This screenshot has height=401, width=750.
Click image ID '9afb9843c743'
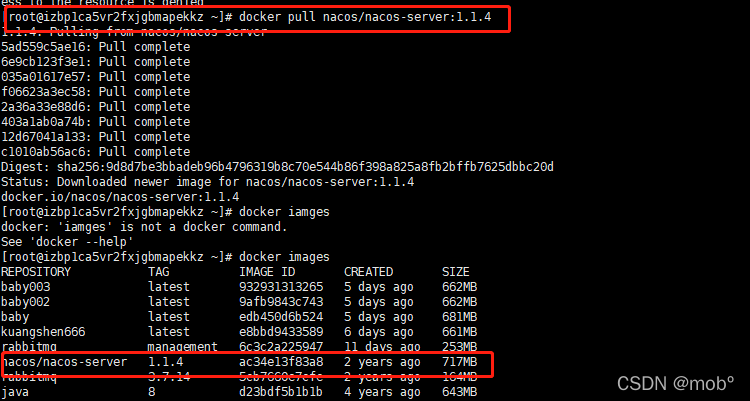pyautogui.click(x=281, y=302)
